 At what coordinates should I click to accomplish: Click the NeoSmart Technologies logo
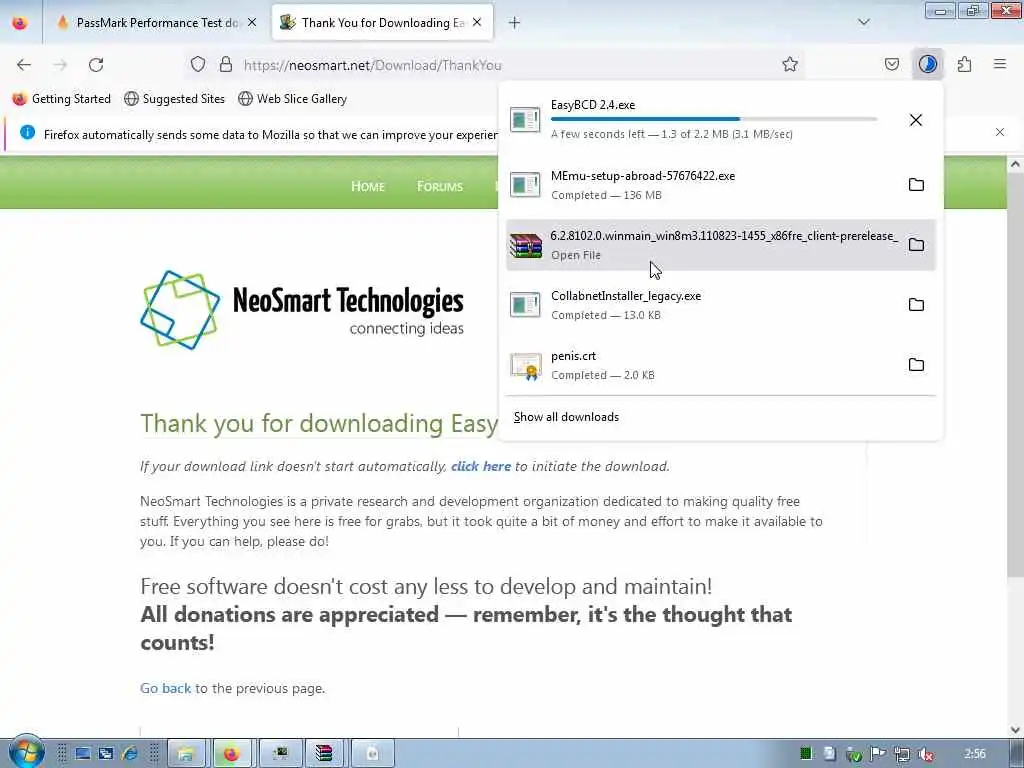coord(302,310)
